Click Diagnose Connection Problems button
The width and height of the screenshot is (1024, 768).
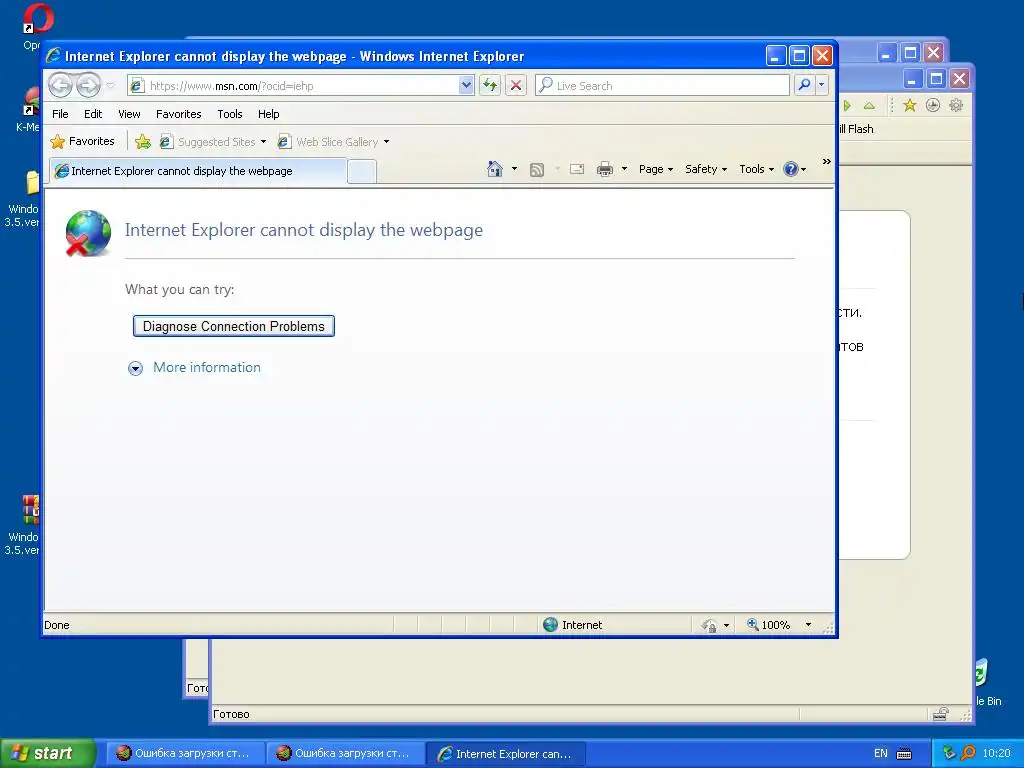click(x=234, y=326)
